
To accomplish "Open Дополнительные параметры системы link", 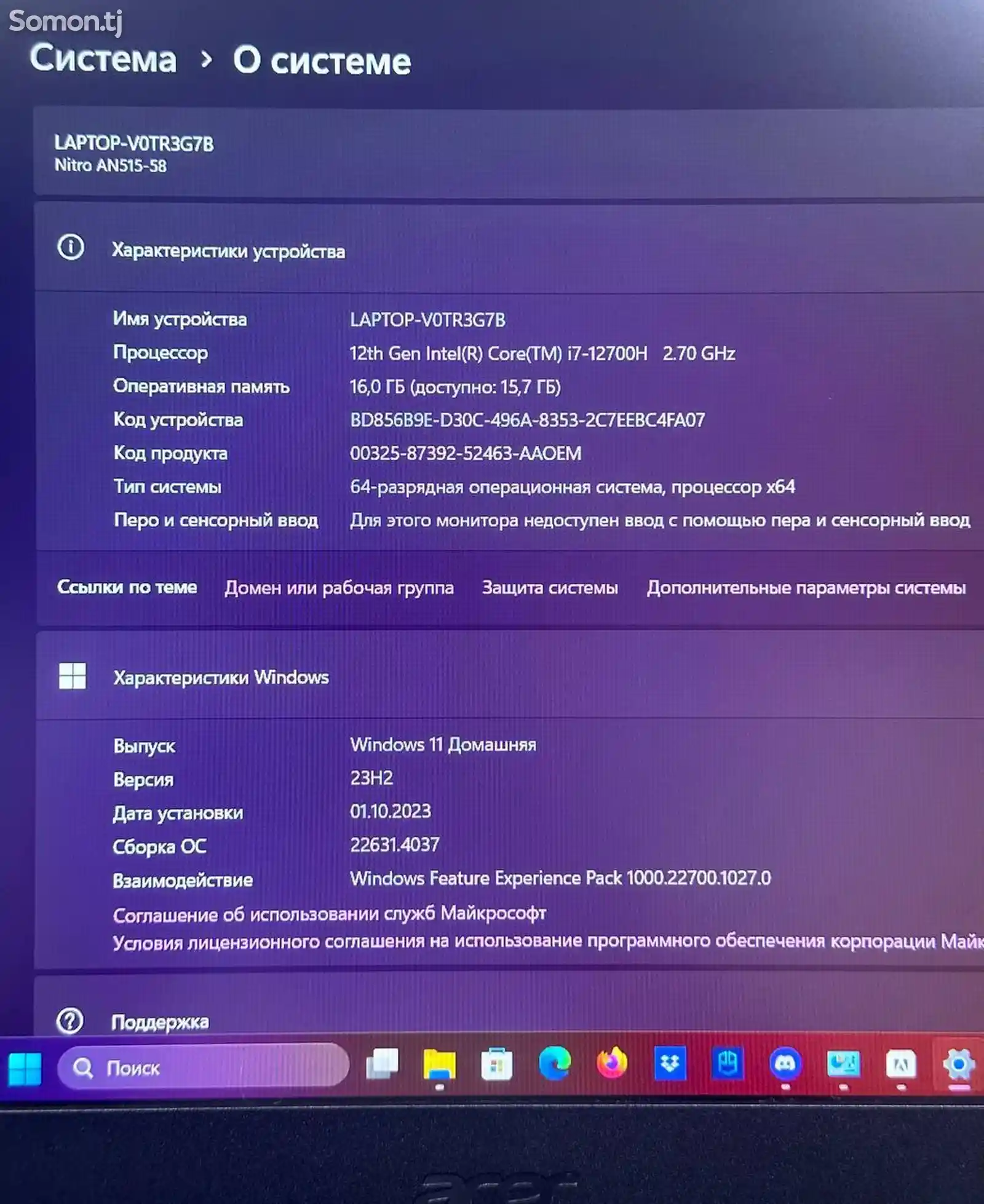I will tap(806, 588).
